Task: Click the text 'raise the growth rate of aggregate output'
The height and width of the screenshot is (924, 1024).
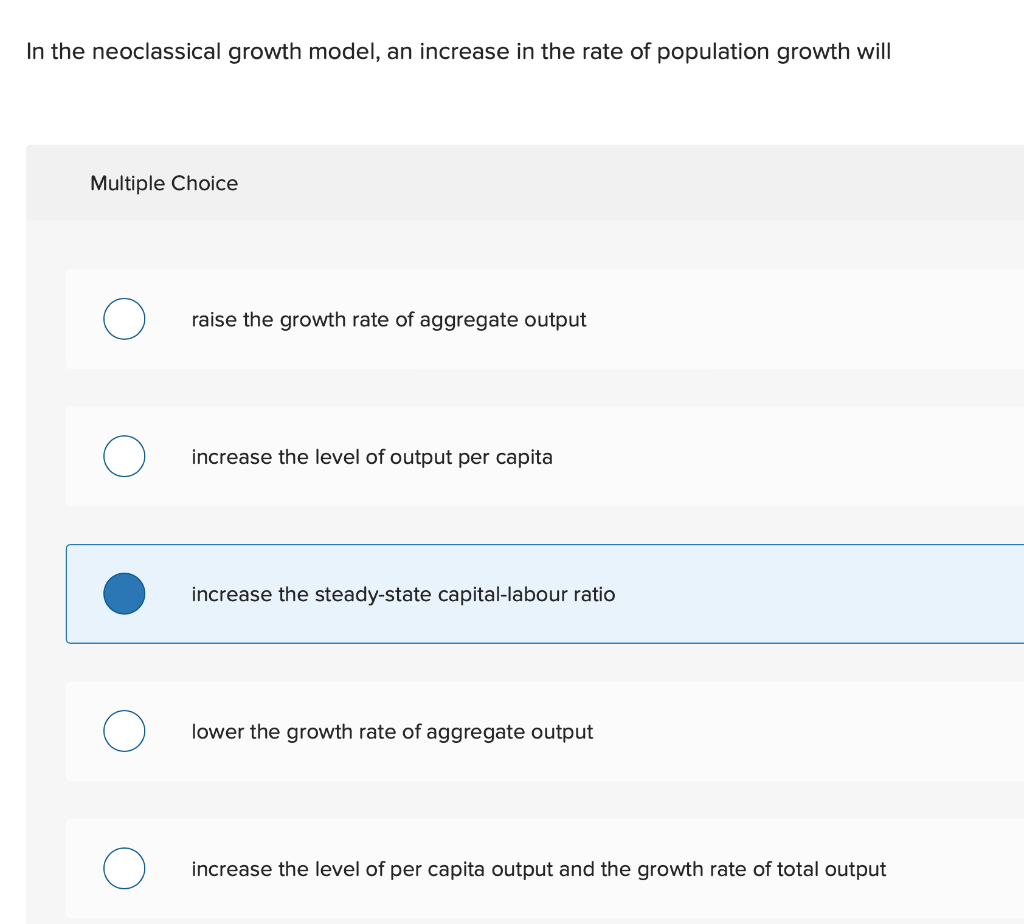Action: point(389,319)
